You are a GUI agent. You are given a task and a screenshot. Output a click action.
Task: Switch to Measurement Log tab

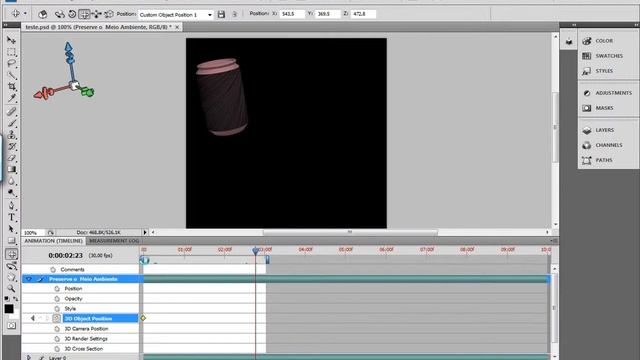click(114, 241)
